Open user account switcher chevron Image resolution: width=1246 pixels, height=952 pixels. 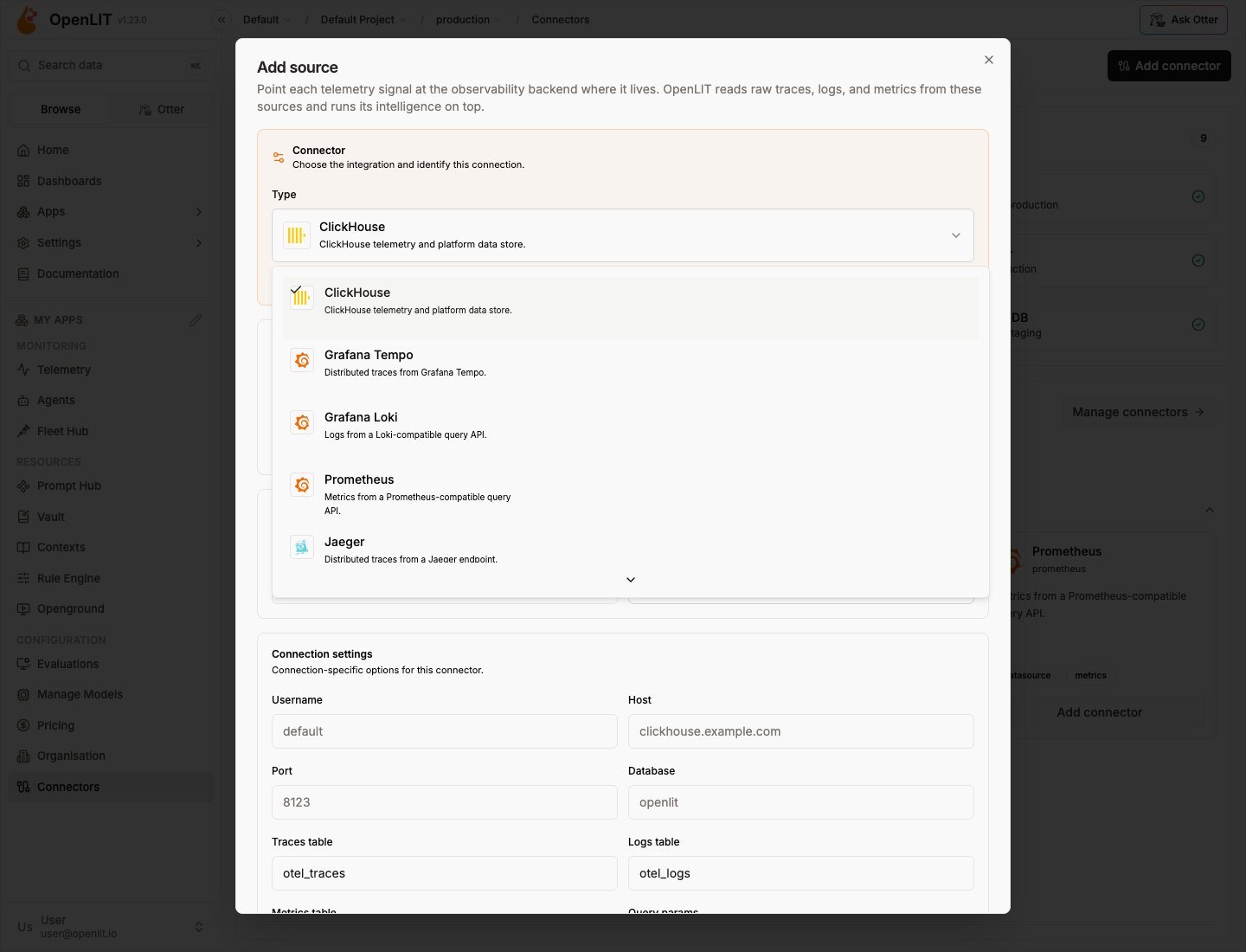pyautogui.click(x=199, y=927)
